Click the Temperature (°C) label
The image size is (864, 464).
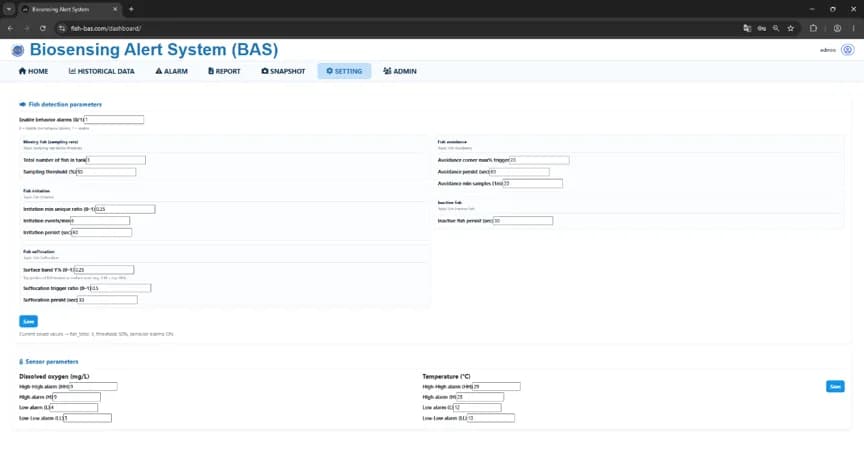[446, 376]
